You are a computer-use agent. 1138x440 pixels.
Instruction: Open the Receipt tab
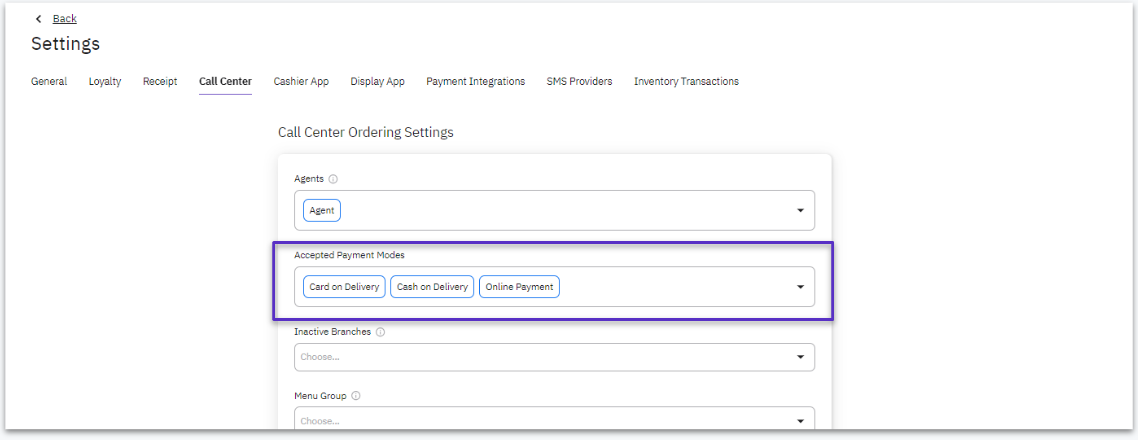click(160, 81)
